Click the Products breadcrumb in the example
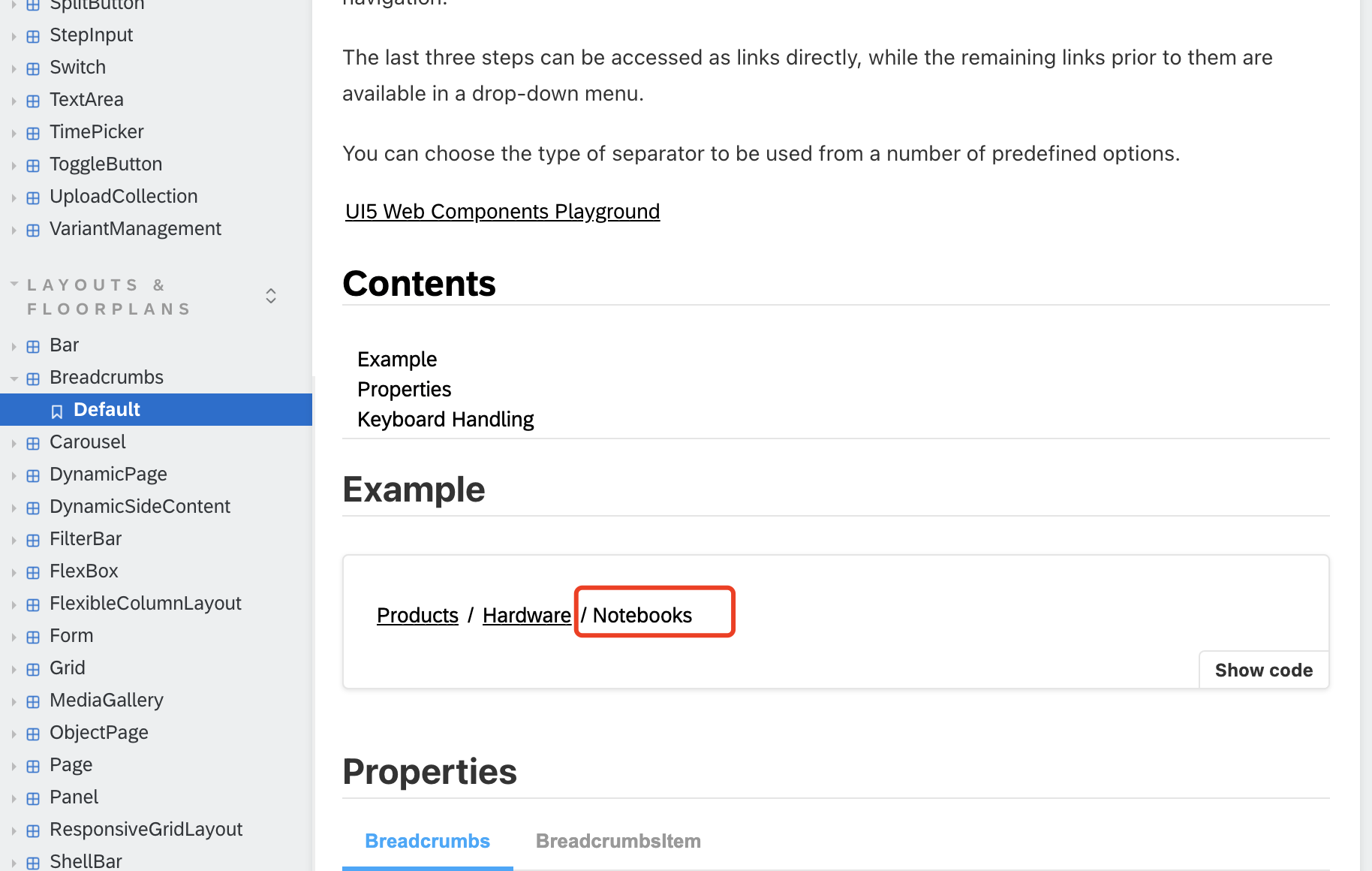Screen dimensions: 1372x871 (417, 614)
